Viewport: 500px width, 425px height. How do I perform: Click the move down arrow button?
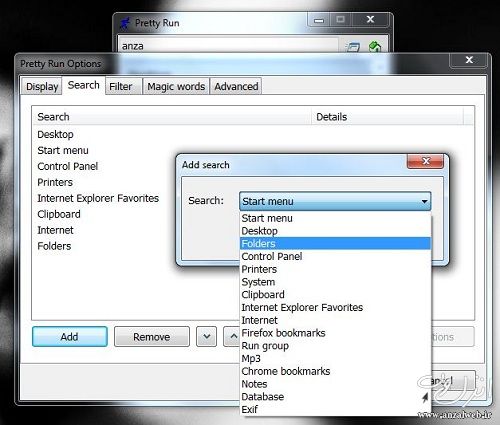[x=206, y=336]
